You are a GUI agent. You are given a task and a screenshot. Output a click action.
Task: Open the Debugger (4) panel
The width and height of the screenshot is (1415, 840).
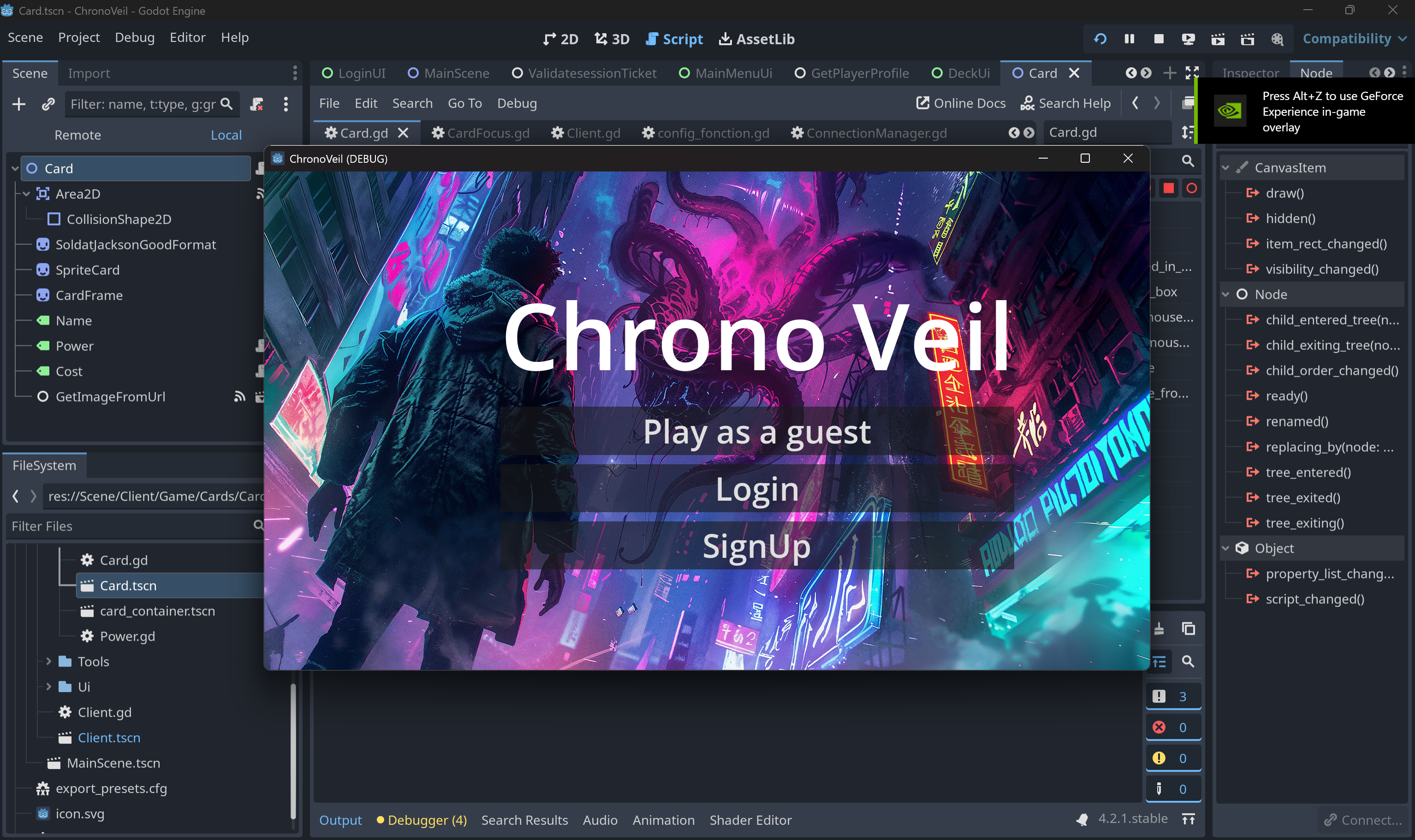click(421, 820)
